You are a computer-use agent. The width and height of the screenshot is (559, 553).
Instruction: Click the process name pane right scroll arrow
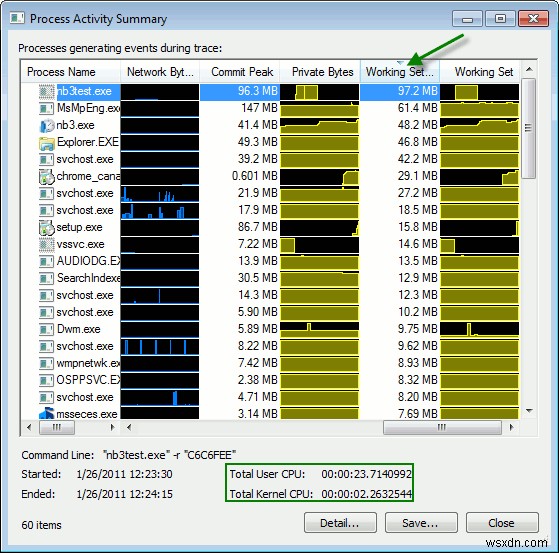coord(112,427)
